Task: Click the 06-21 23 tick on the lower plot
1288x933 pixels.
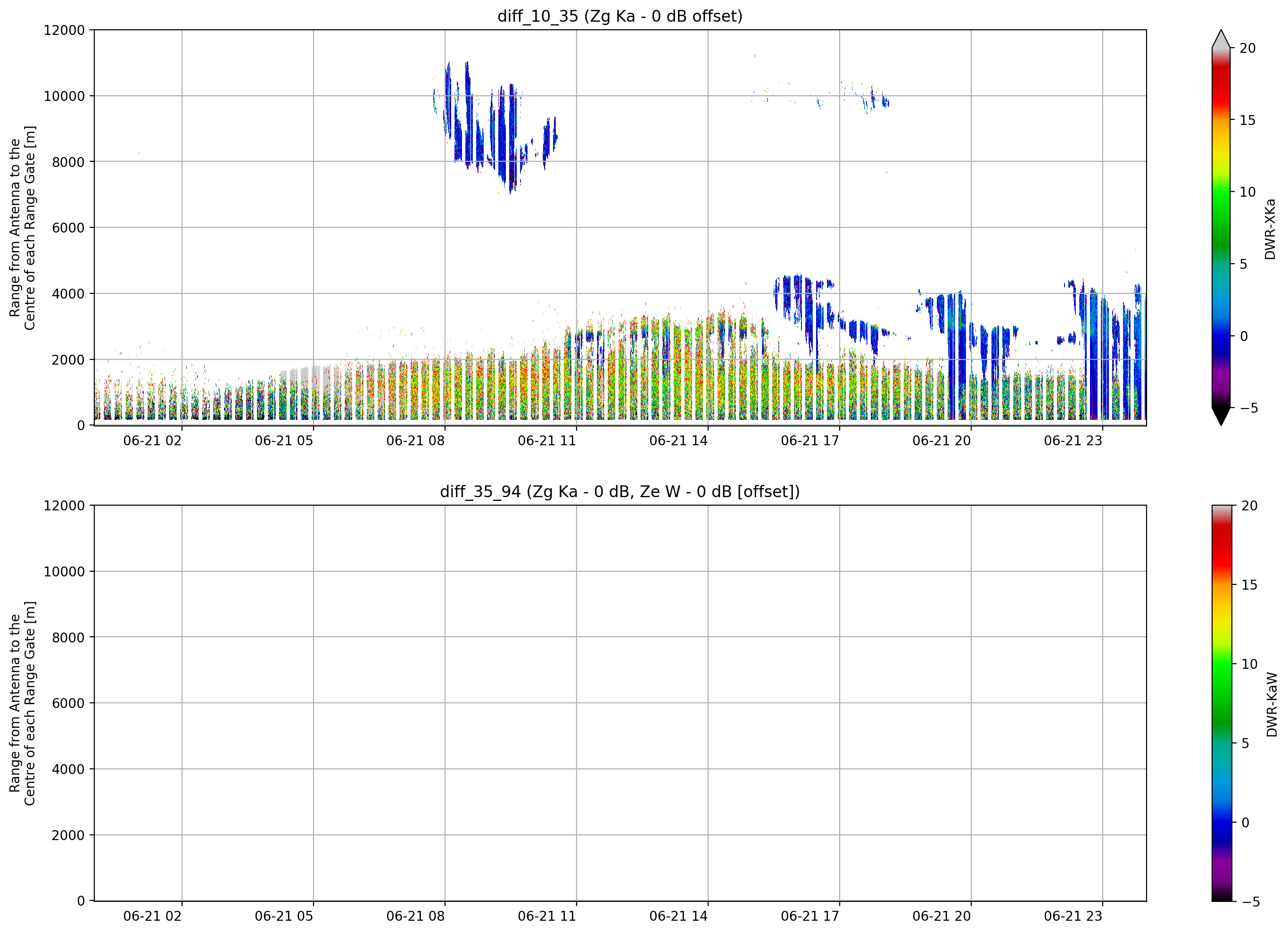Action: [x=1073, y=916]
